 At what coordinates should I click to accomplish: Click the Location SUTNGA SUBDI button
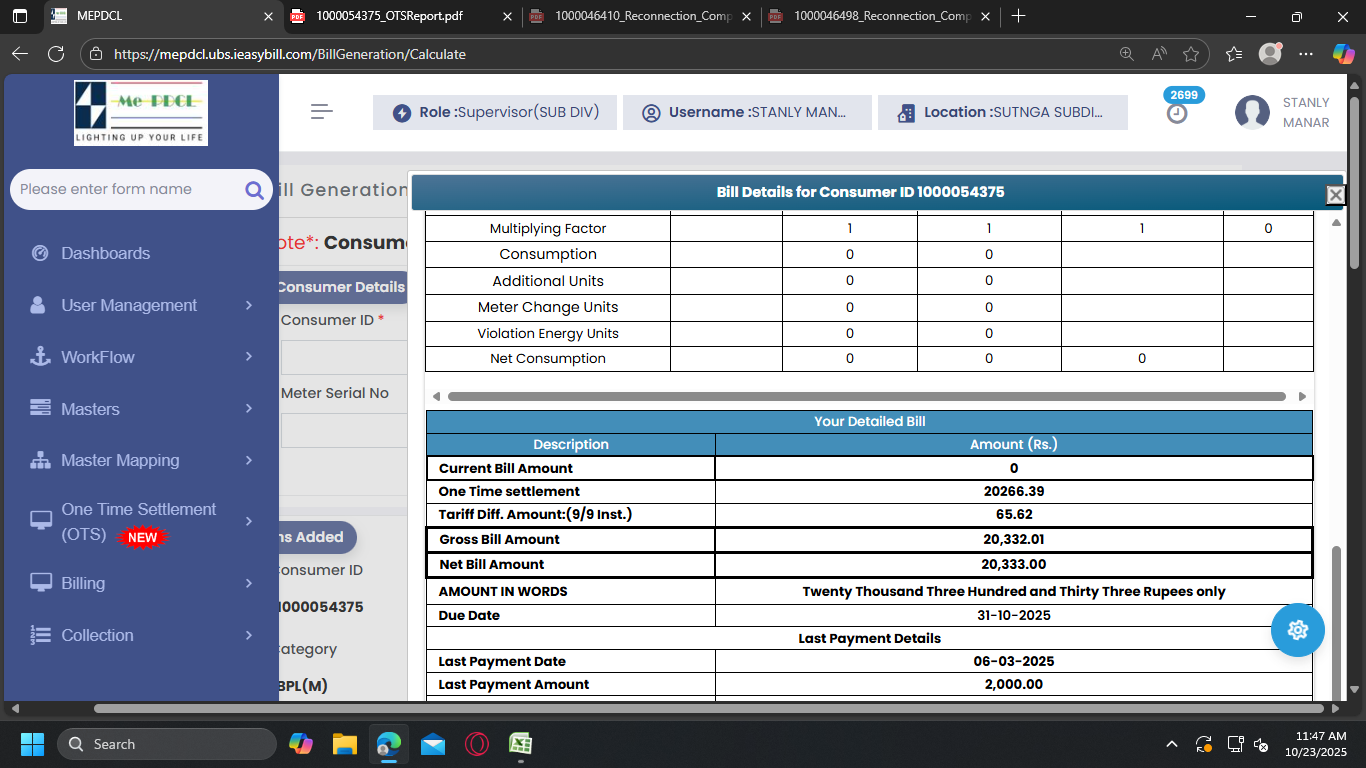[x=1002, y=112]
